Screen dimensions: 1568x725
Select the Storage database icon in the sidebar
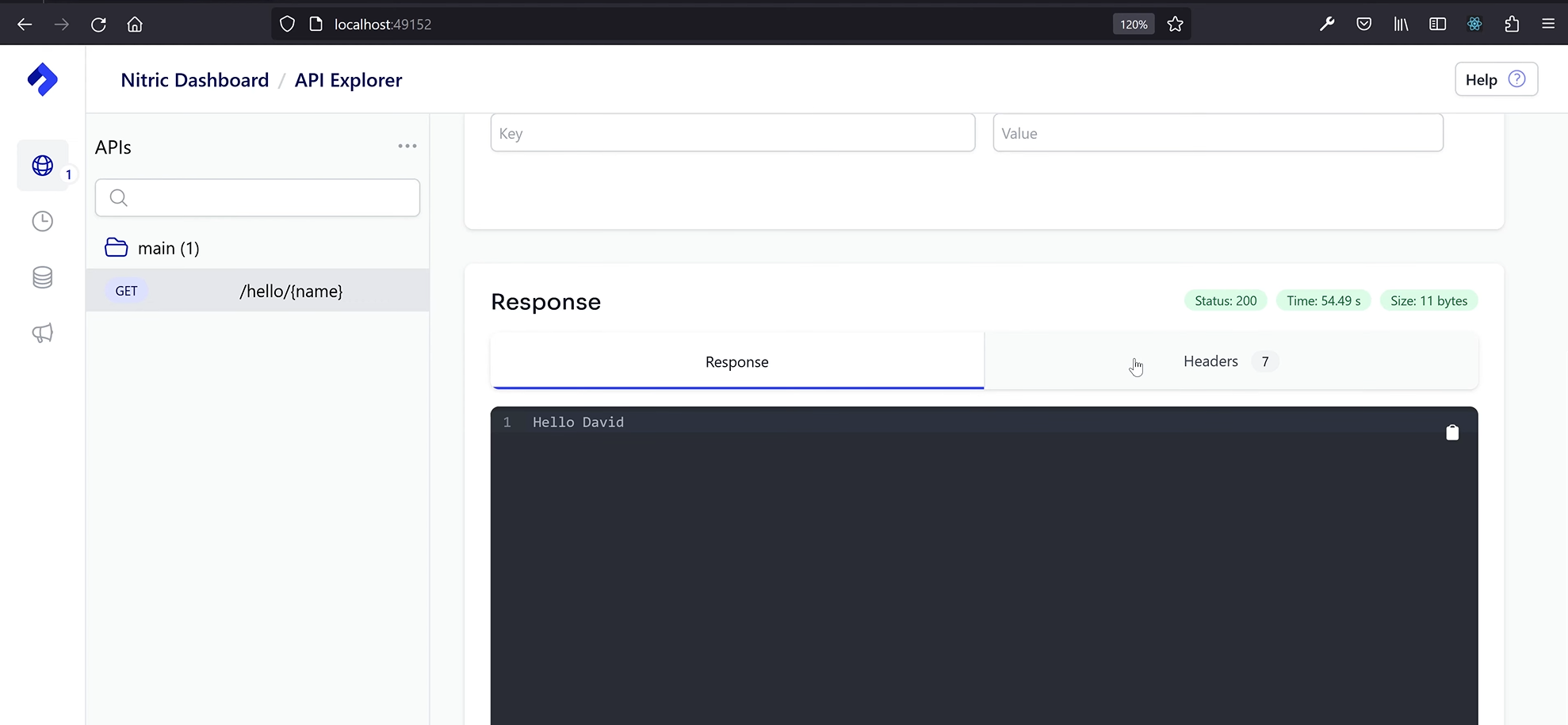coord(42,277)
